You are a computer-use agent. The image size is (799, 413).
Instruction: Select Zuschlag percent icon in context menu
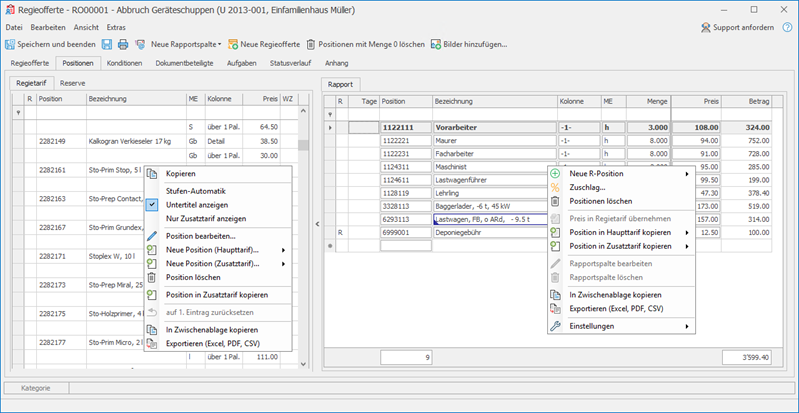[555, 187]
